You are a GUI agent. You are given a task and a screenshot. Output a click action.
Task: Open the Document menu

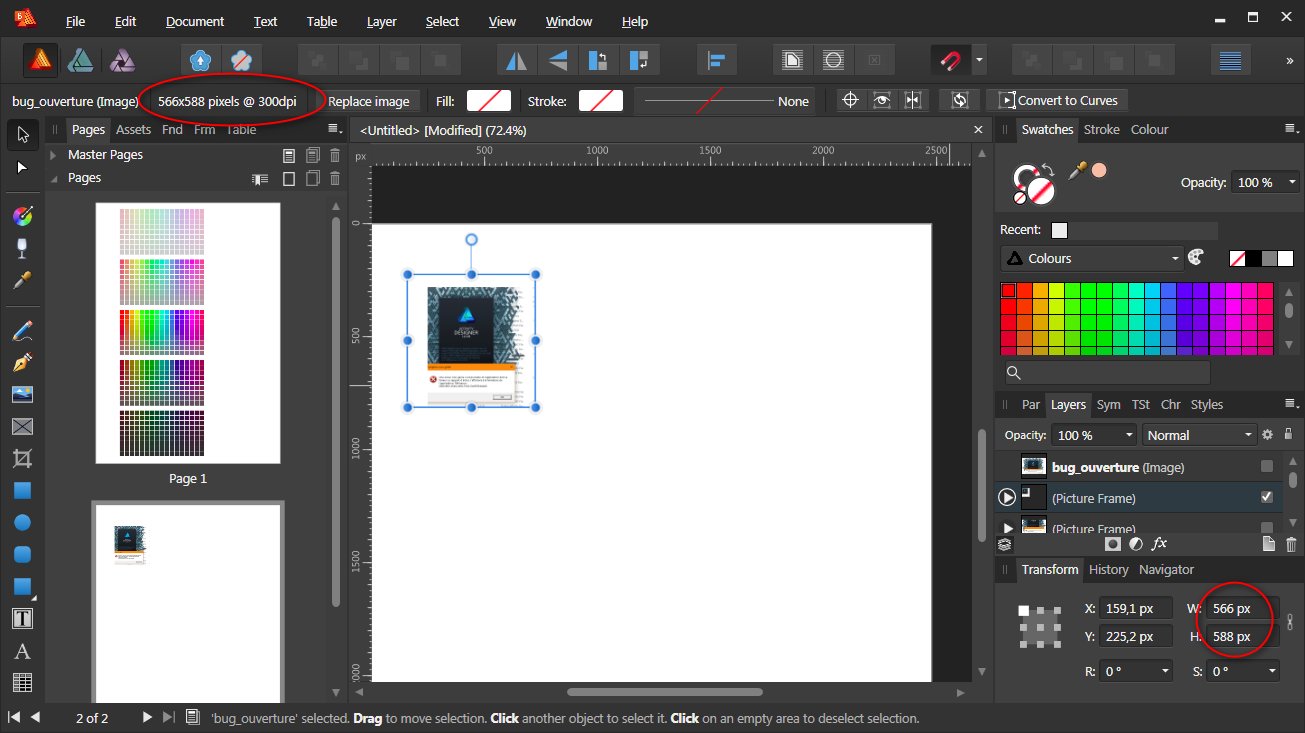click(195, 21)
